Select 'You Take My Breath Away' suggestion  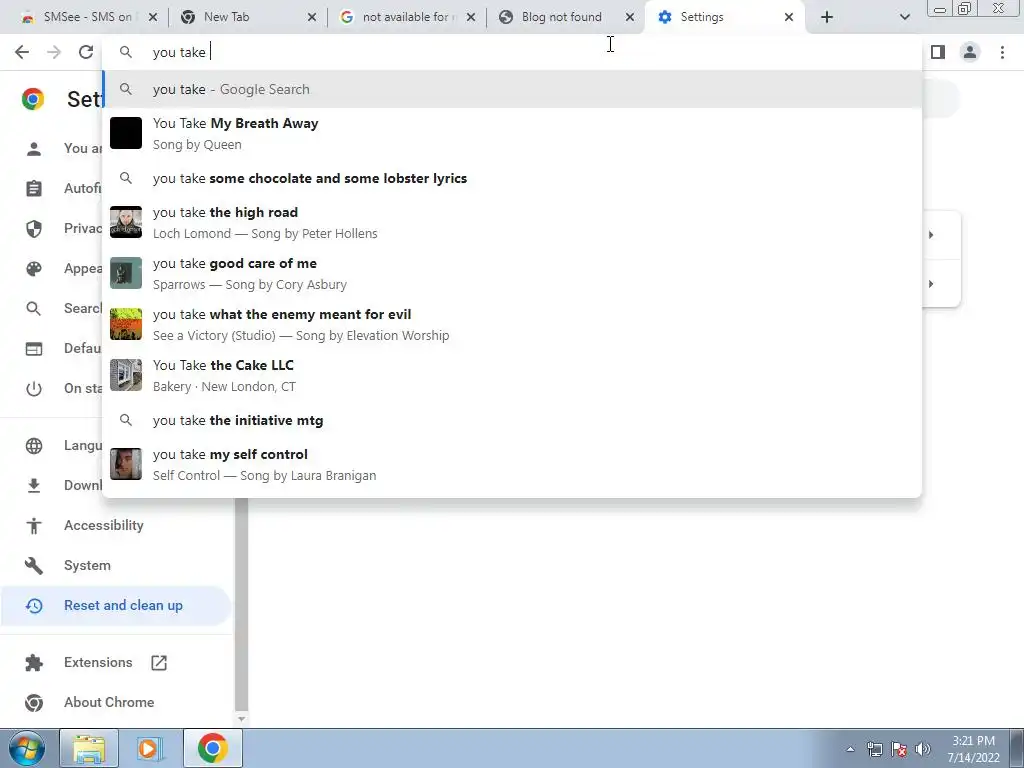[512, 133]
